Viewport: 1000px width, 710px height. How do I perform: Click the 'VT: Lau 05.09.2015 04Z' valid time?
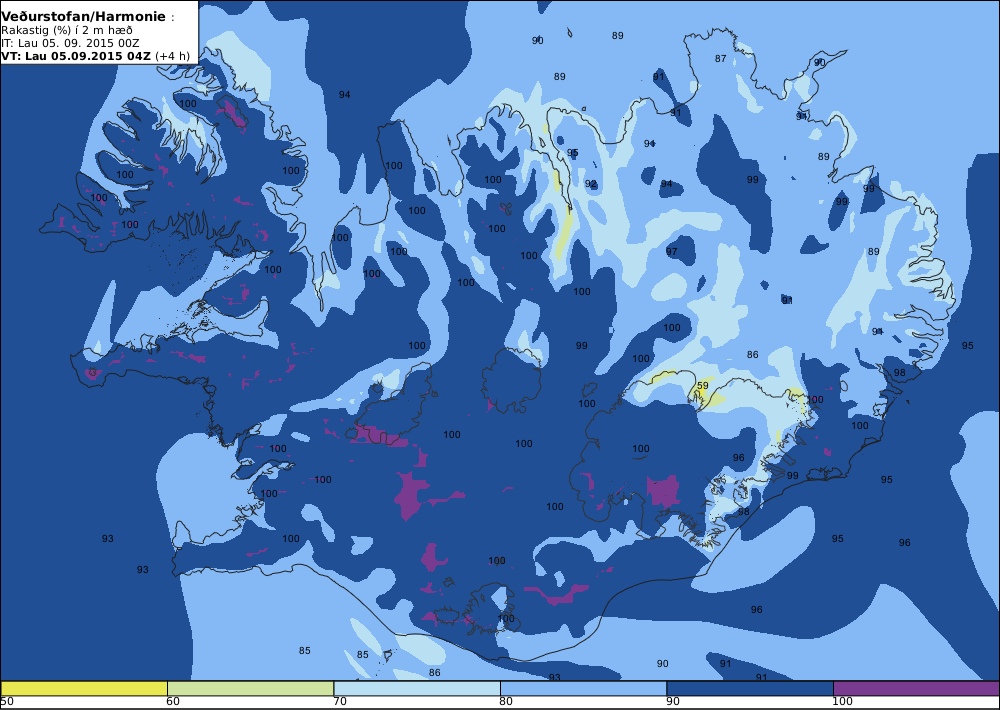click(76, 55)
